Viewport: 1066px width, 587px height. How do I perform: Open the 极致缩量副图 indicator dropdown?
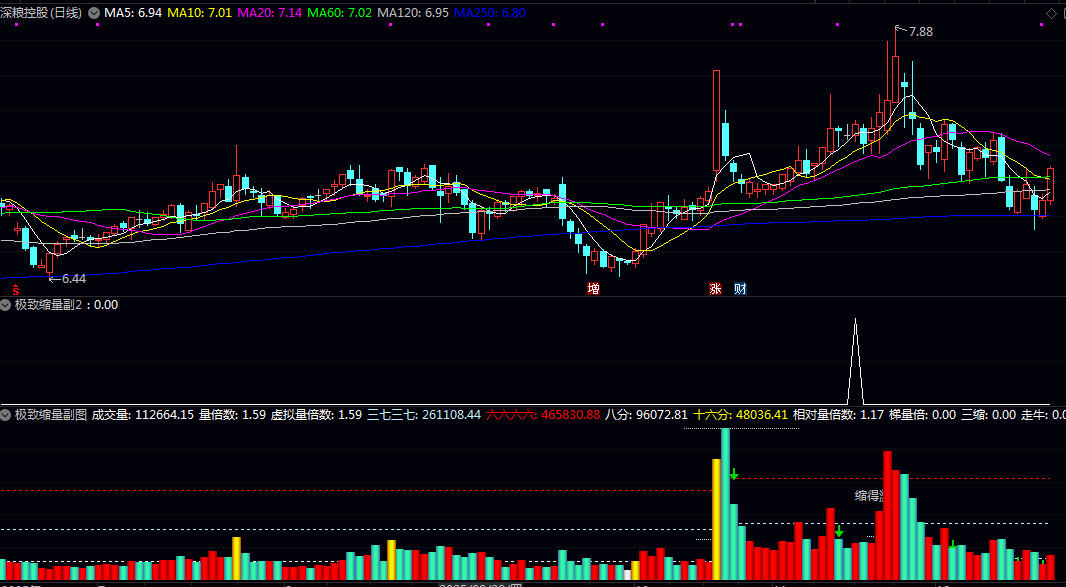coord(6,415)
